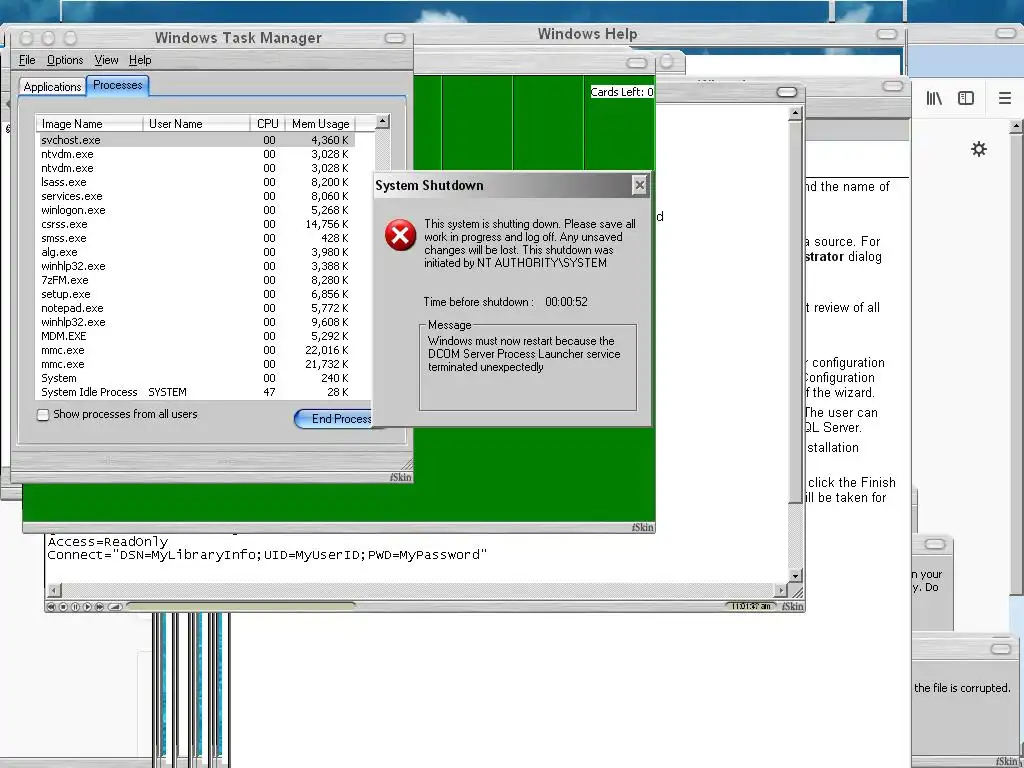
Task: Click the skin bar playback progress slider
Action: 240,607
